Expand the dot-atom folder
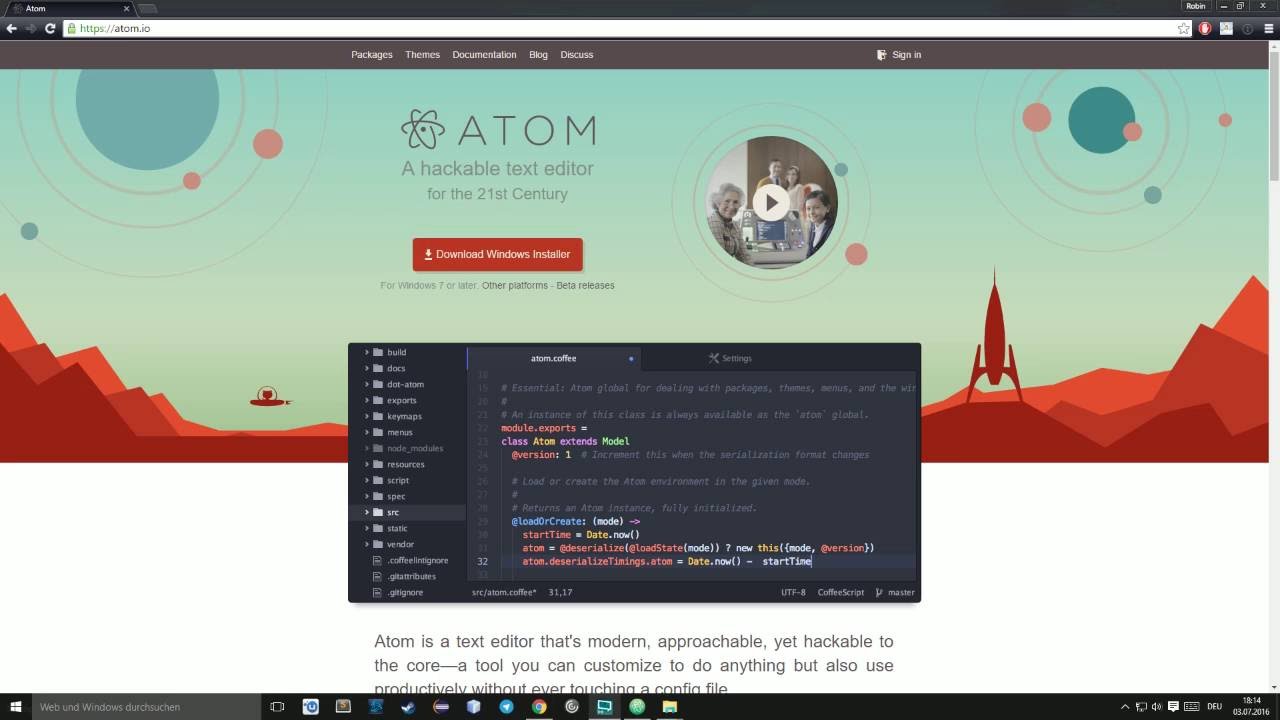 (x=367, y=384)
